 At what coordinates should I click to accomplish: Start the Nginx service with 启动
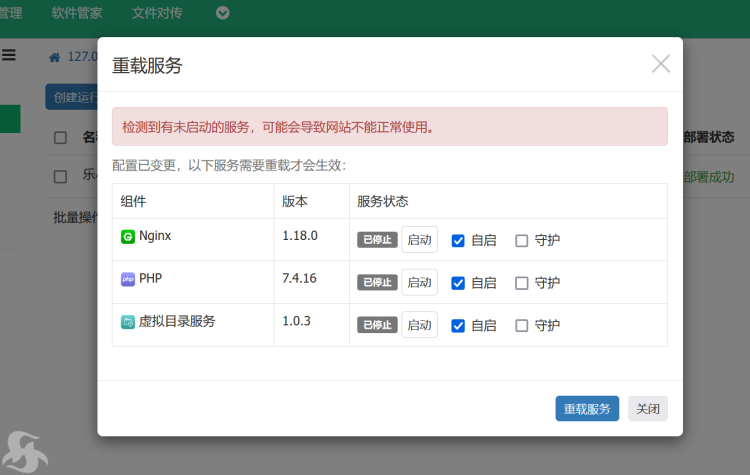click(x=419, y=239)
